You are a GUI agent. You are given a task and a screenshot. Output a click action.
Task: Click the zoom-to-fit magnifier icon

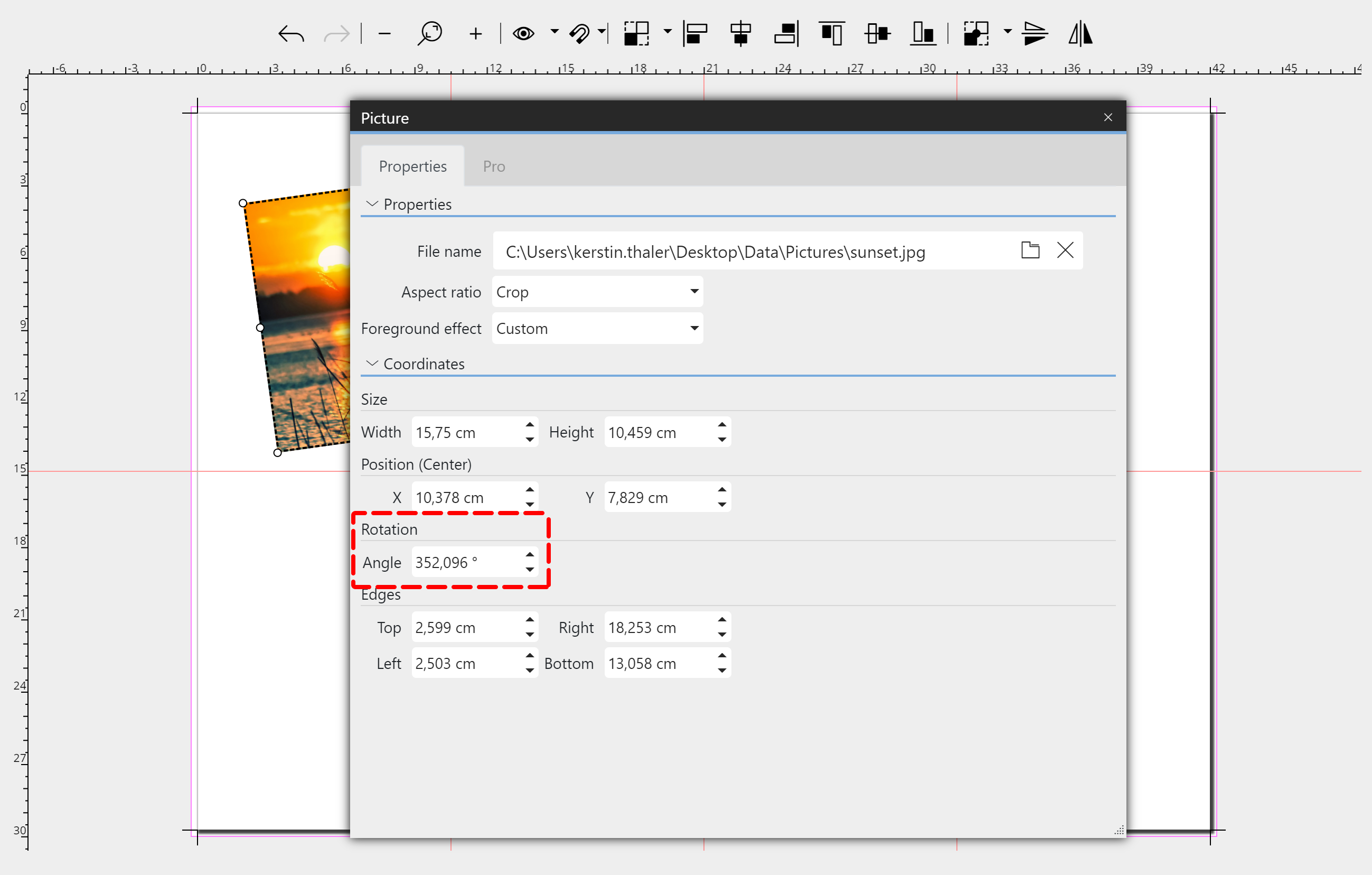pyautogui.click(x=429, y=34)
